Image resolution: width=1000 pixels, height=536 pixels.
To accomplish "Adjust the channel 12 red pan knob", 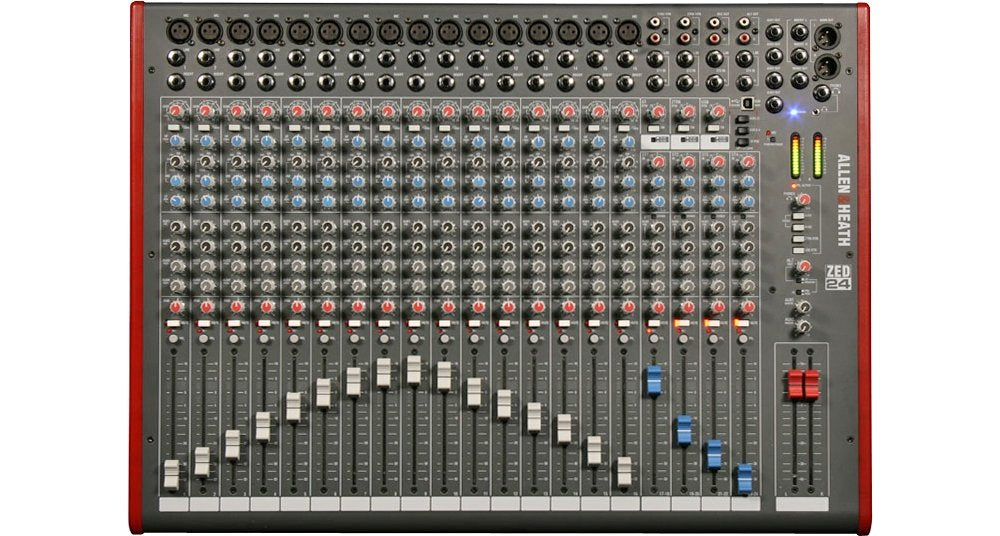I will click(x=508, y=307).
